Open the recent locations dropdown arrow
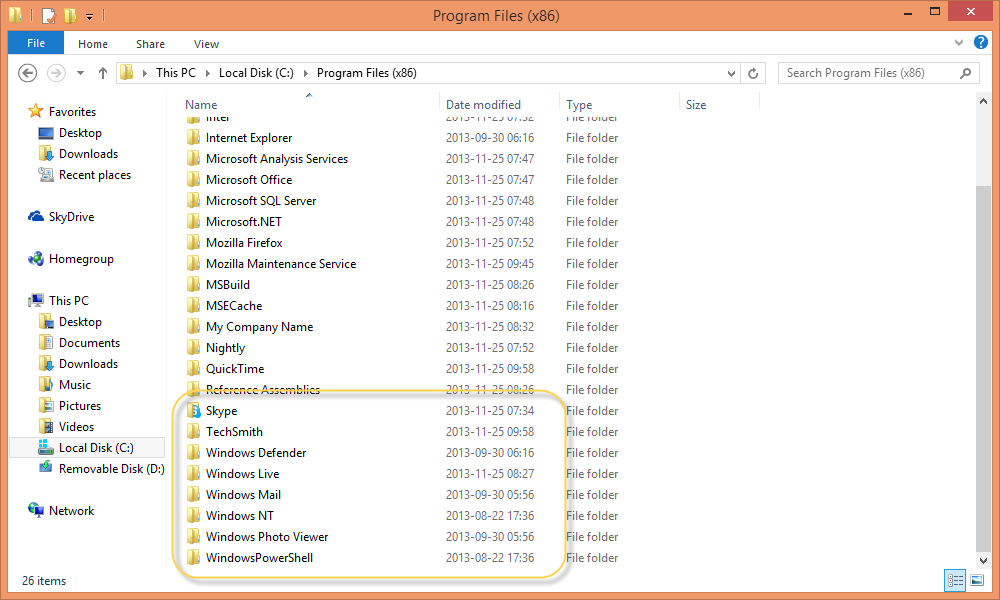This screenshot has width=1000, height=600. [x=80, y=73]
